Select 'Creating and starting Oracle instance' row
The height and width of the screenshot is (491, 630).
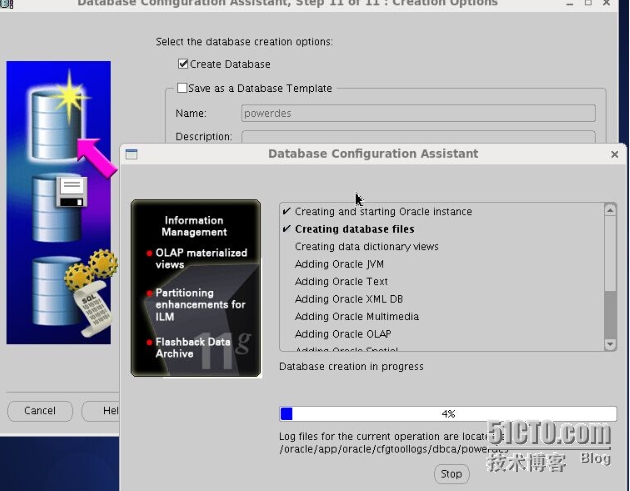pyautogui.click(x=383, y=212)
